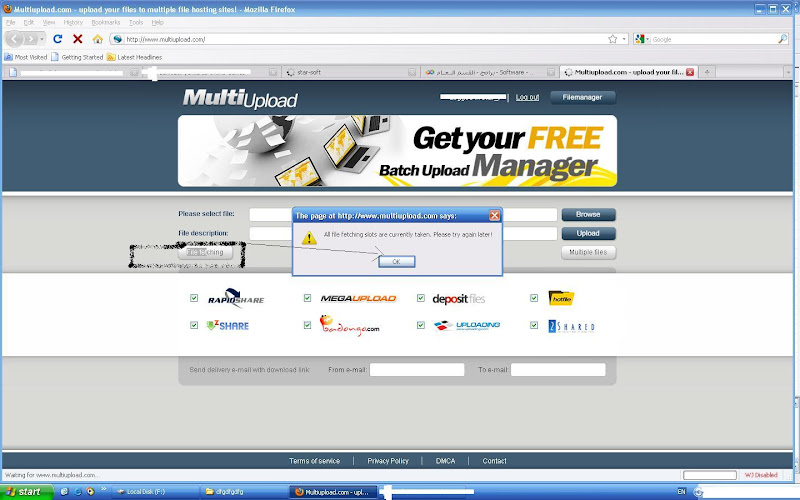
Task: Click the RapidShare logo
Action: point(236,298)
